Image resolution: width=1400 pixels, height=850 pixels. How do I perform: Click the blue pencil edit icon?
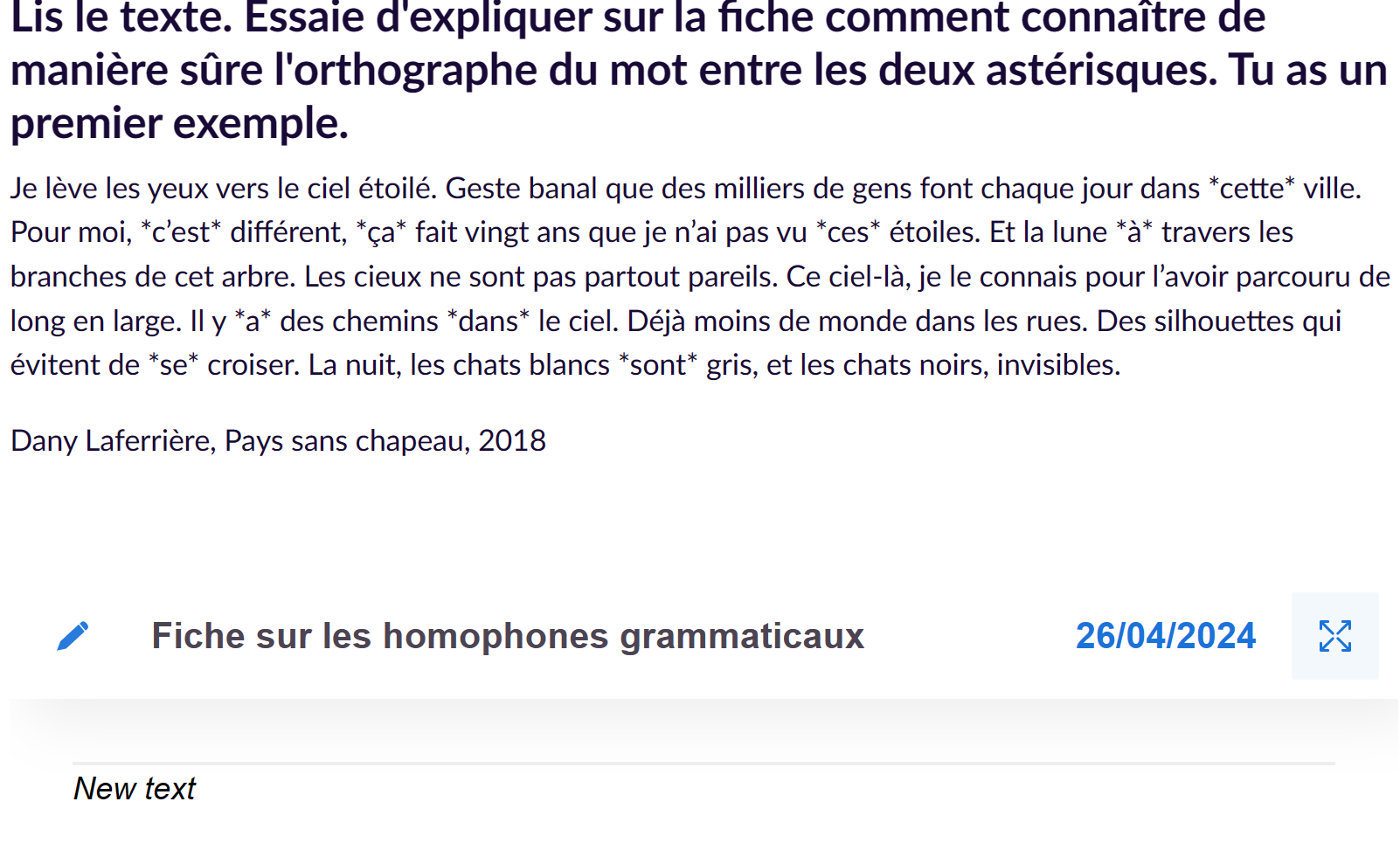[x=73, y=636]
